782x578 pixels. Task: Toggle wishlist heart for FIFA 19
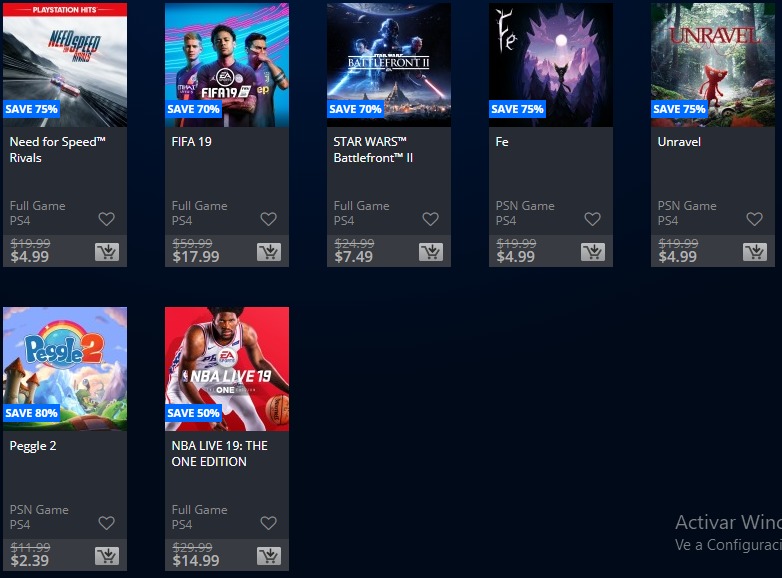(x=268, y=219)
